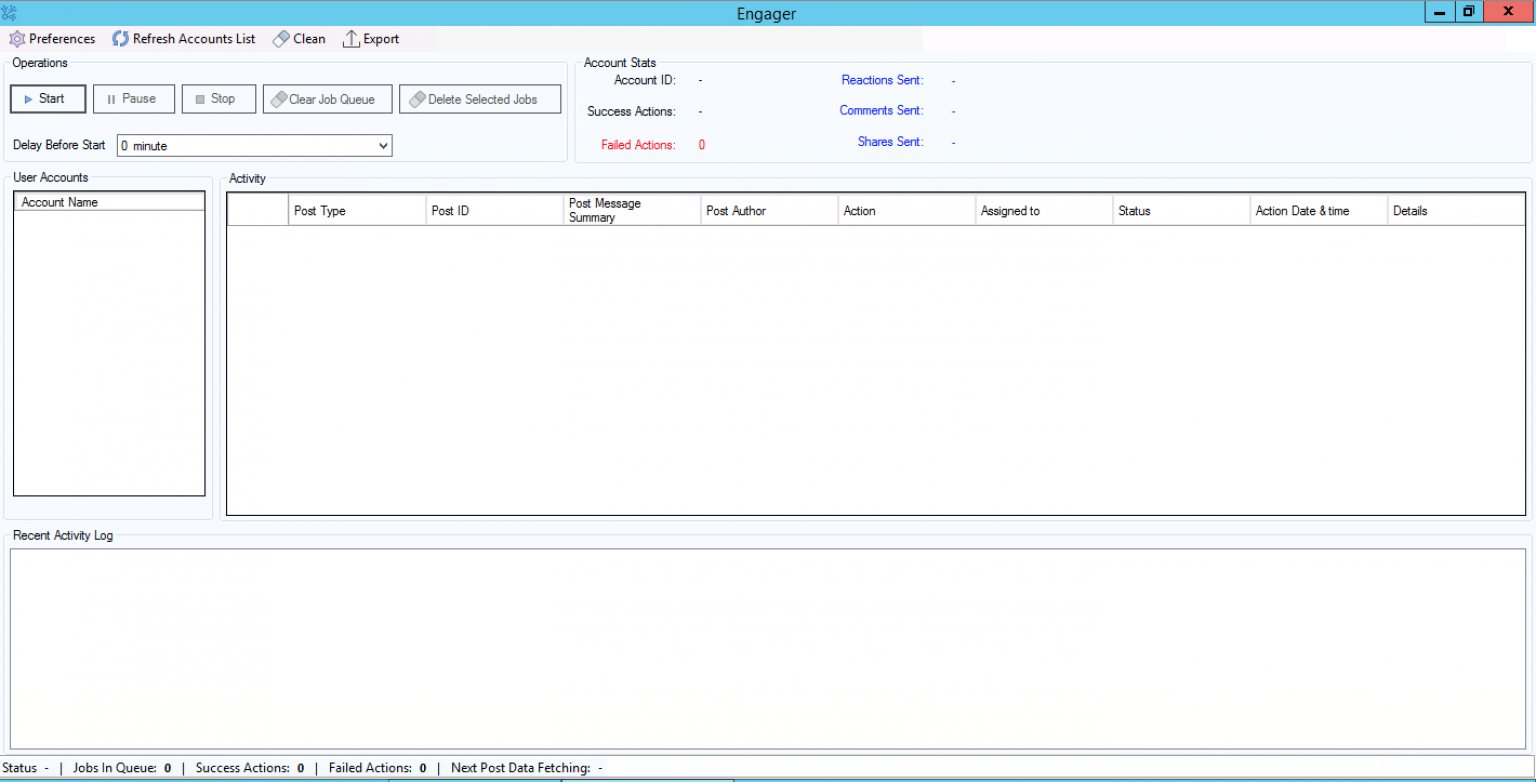Viewport: 1536px width, 782px height.
Task: Close the Engager window
Action: point(1508,12)
